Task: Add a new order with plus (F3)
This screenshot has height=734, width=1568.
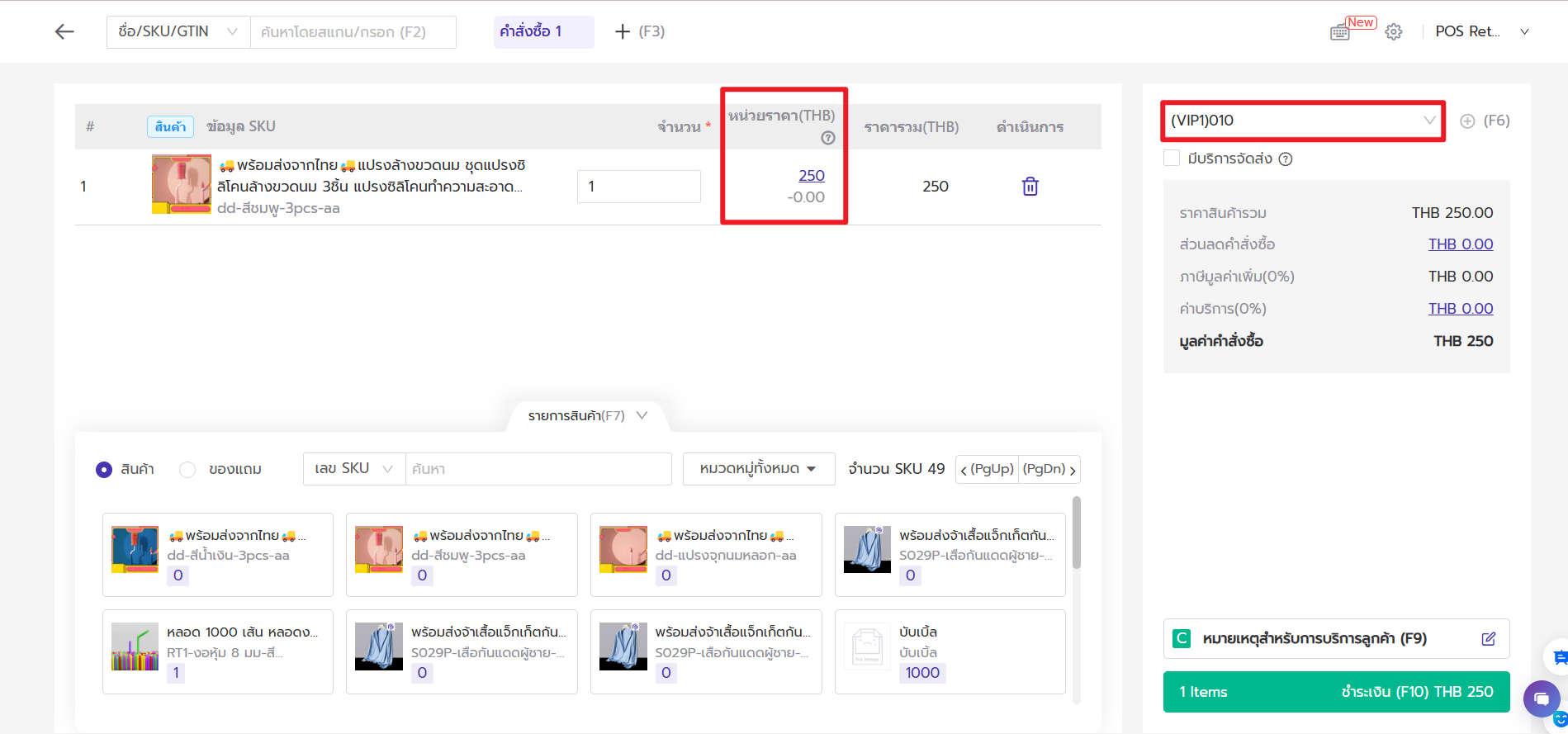Action: 639,31
